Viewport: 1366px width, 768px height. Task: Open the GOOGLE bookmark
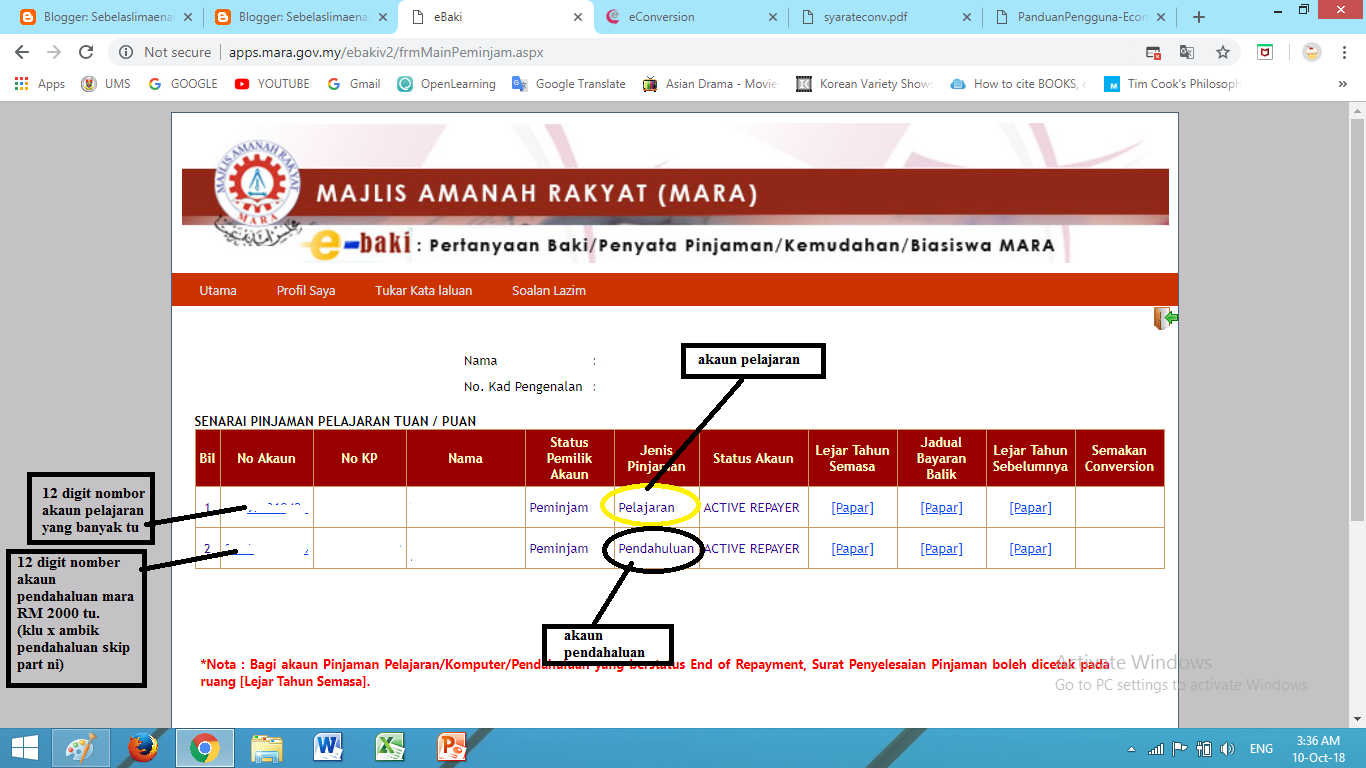(x=183, y=84)
